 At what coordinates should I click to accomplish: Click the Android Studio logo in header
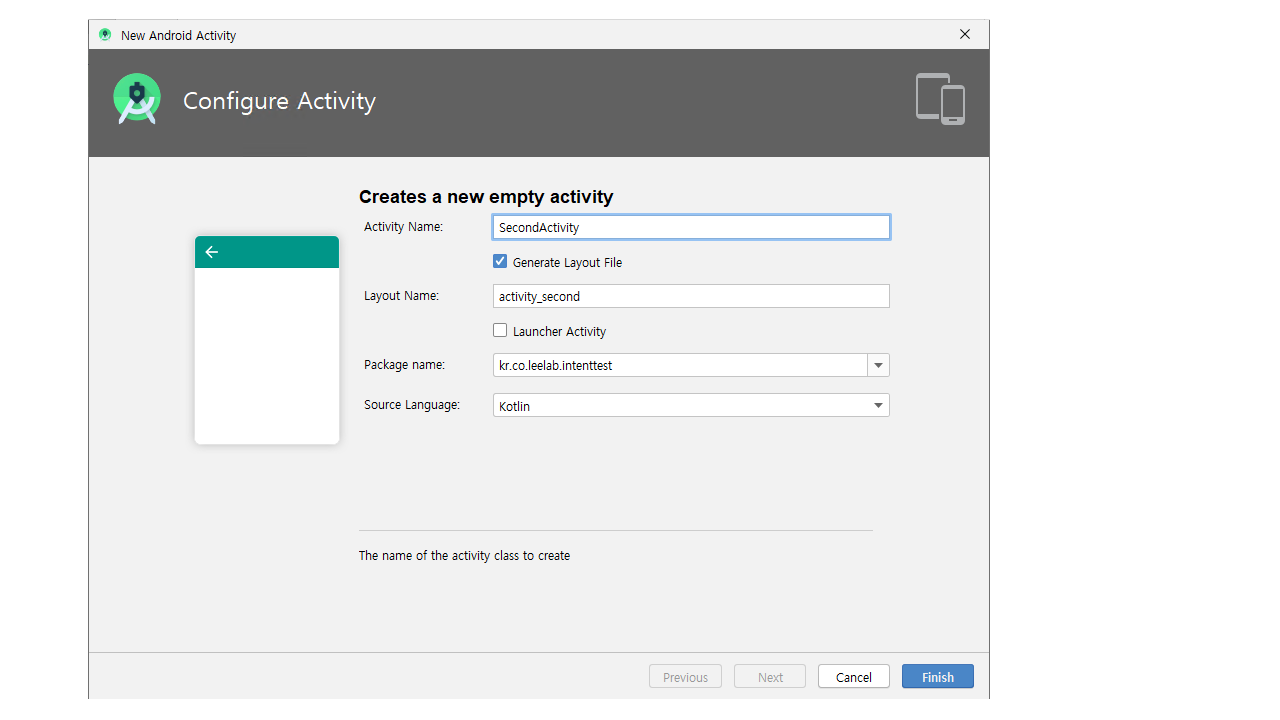[x=137, y=99]
